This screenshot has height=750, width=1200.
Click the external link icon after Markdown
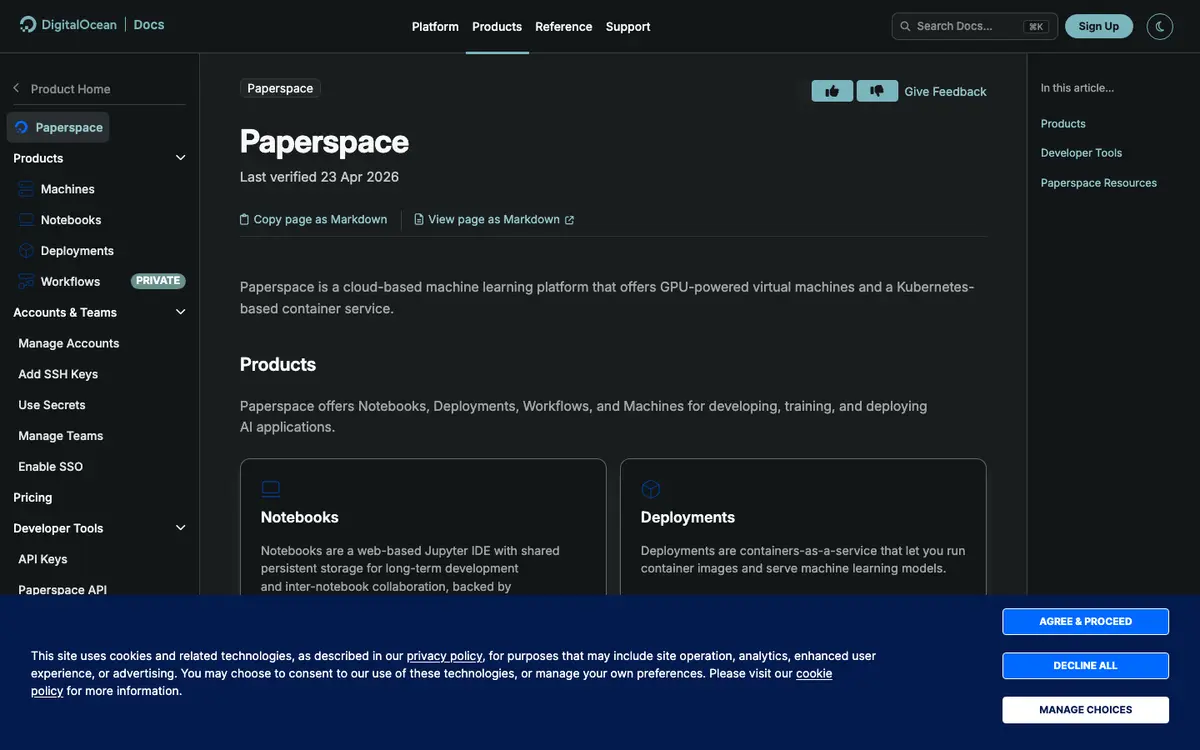(x=569, y=220)
